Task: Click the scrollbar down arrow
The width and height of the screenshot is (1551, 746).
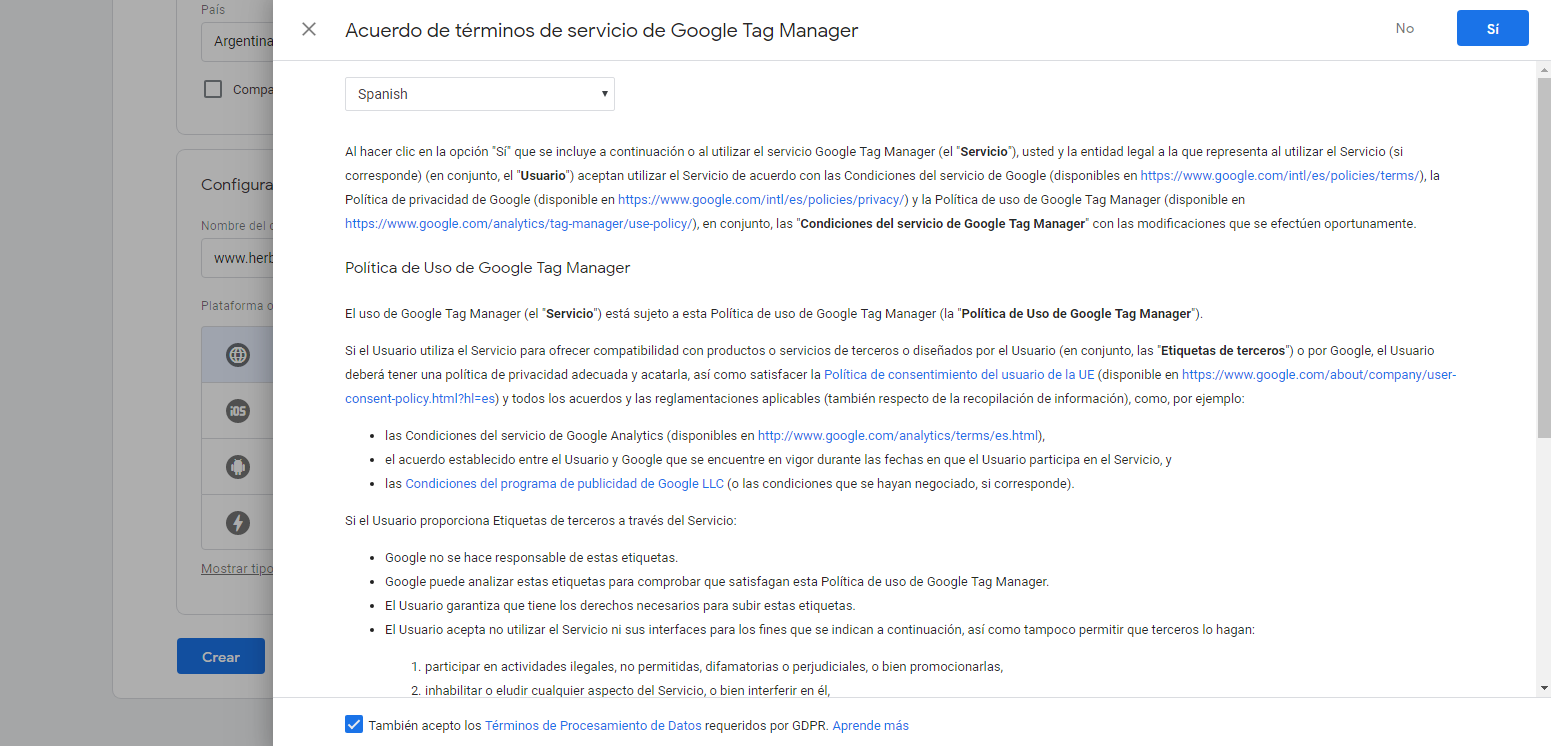Action: pos(1544,688)
